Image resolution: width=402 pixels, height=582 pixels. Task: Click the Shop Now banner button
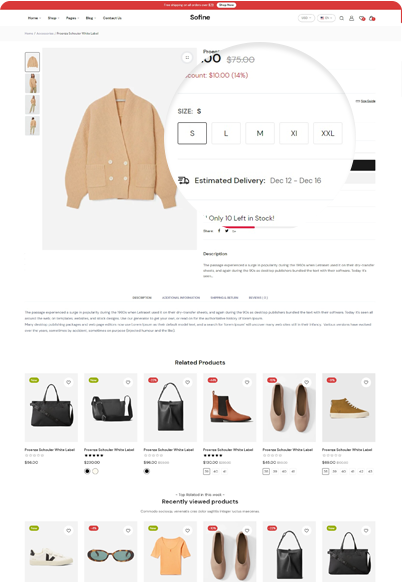click(x=226, y=5)
